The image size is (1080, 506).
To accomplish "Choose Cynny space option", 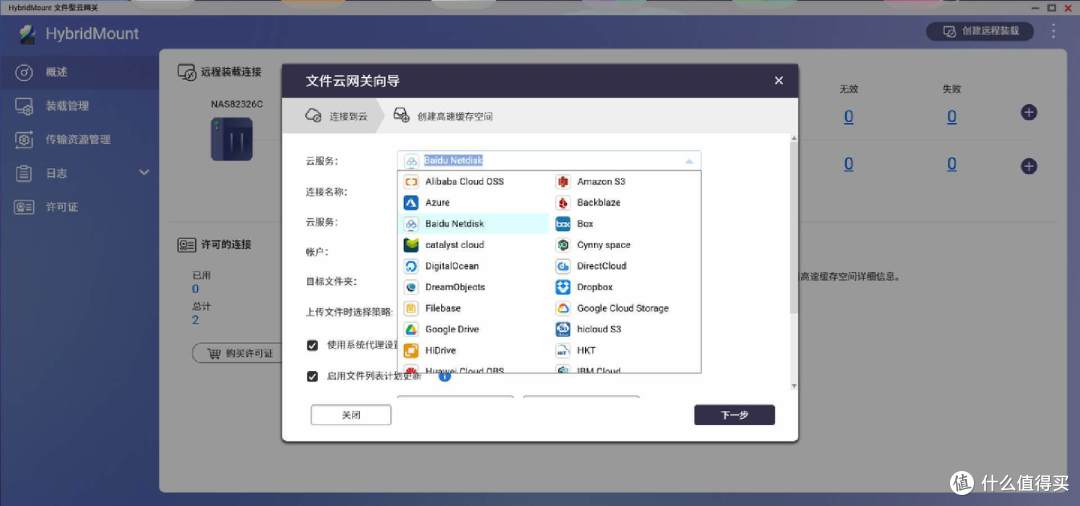I will (625, 245).
